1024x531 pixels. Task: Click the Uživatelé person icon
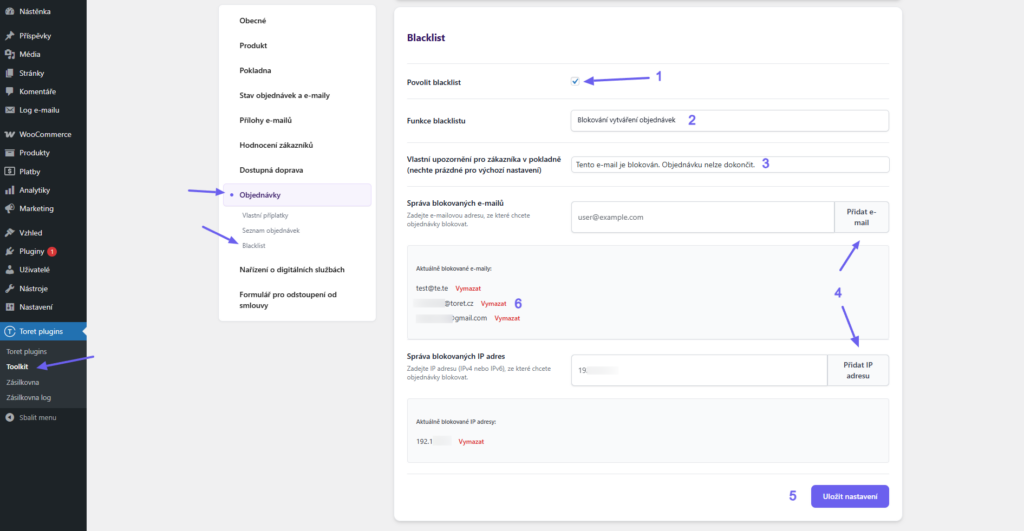[10, 269]
